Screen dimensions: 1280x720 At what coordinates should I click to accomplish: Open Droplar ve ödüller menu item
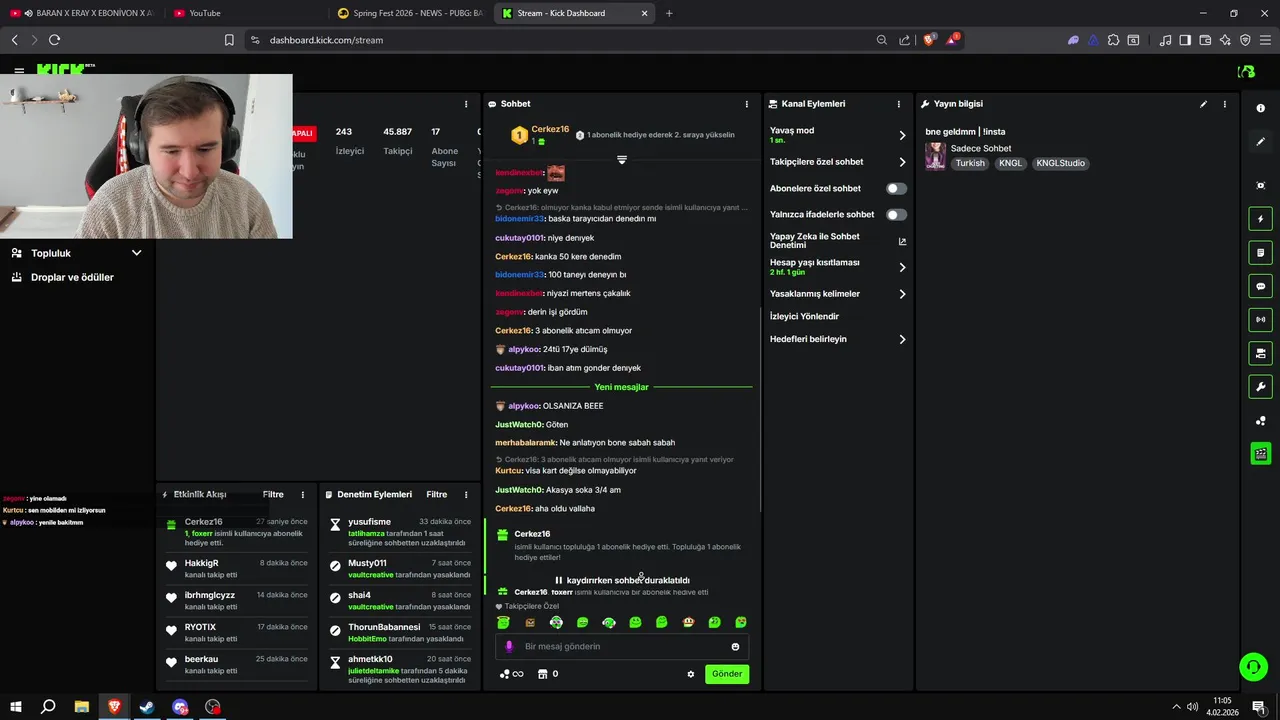click(72, 277)
